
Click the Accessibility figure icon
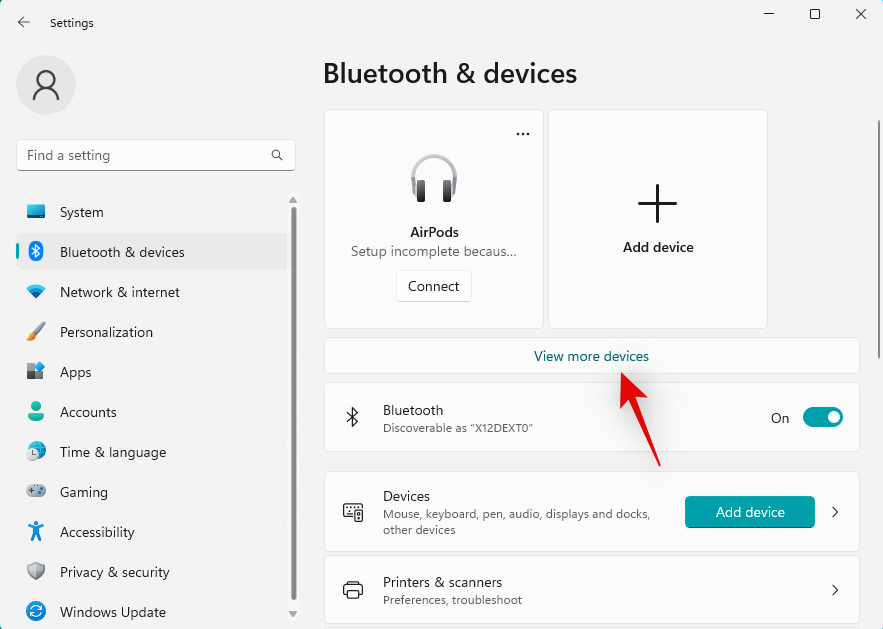coord(36,531)
